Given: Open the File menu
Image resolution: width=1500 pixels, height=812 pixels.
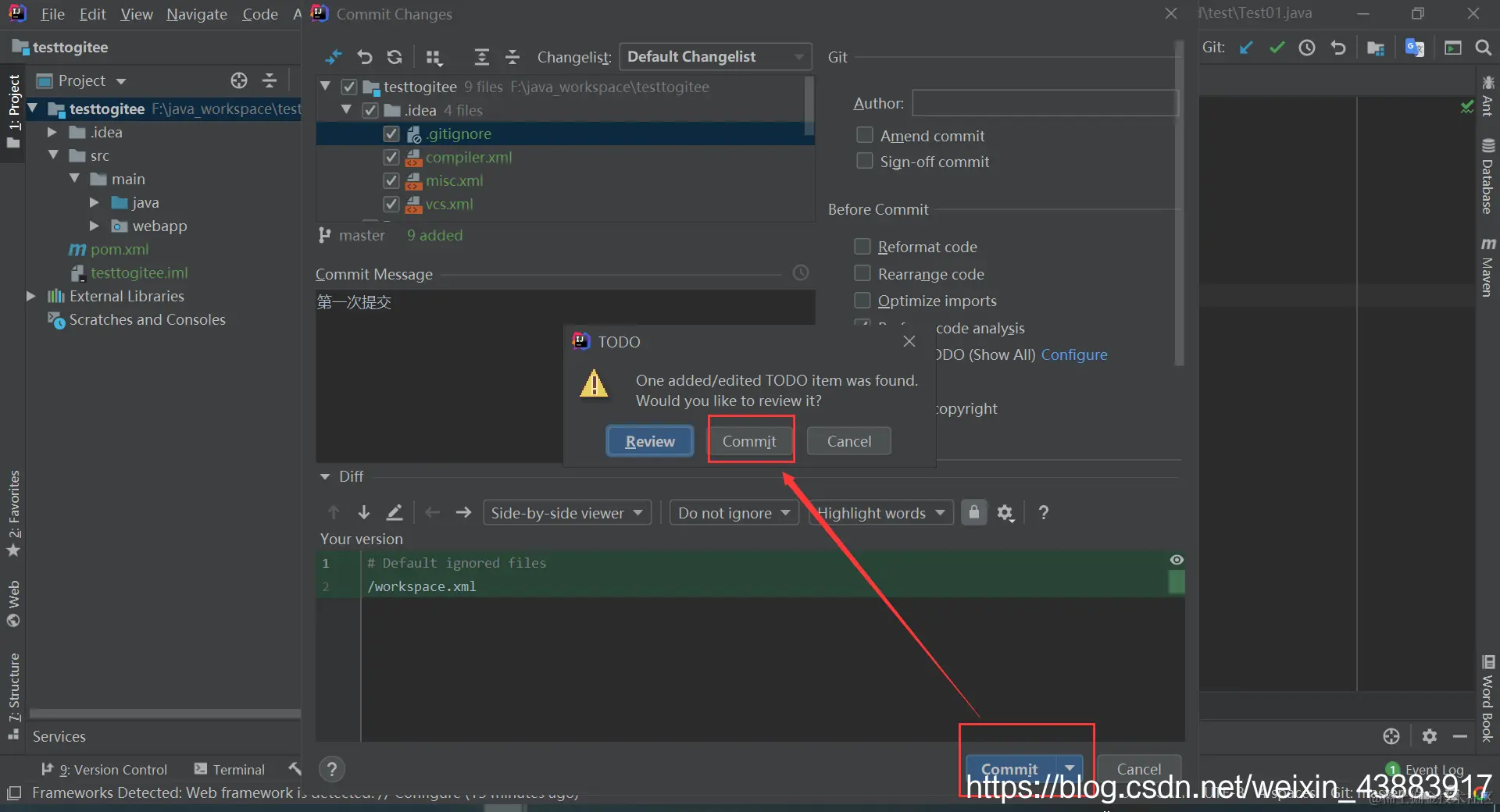Looking at the screenshot, I should click(x=53, y=14).
